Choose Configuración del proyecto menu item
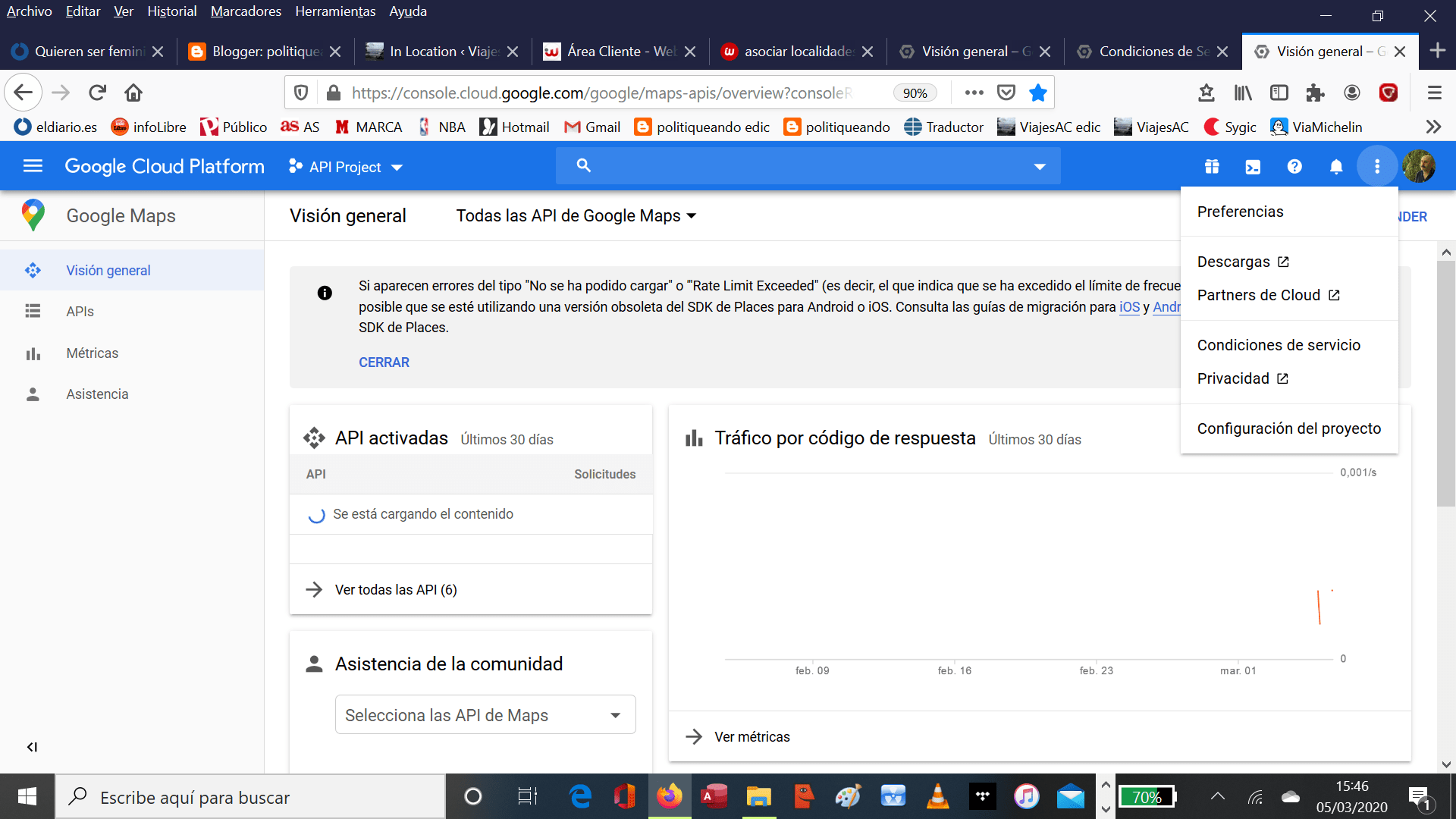 click(1289, 428)
